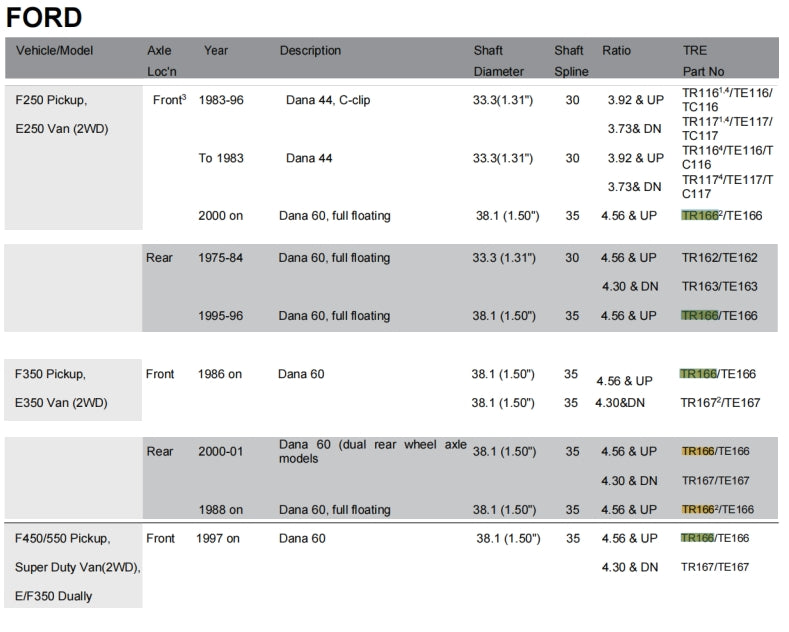Select the Ratio column header
The width and height of the screenshot is (789, 632).
pos(616,51)
